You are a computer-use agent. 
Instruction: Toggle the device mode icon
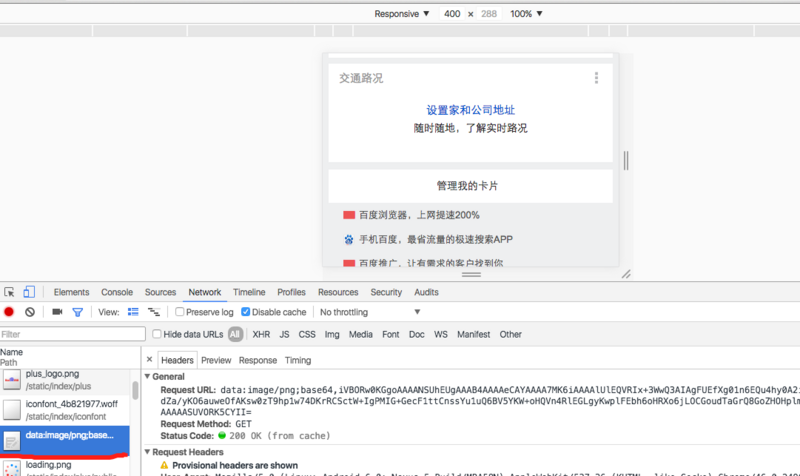click(29, 292)
